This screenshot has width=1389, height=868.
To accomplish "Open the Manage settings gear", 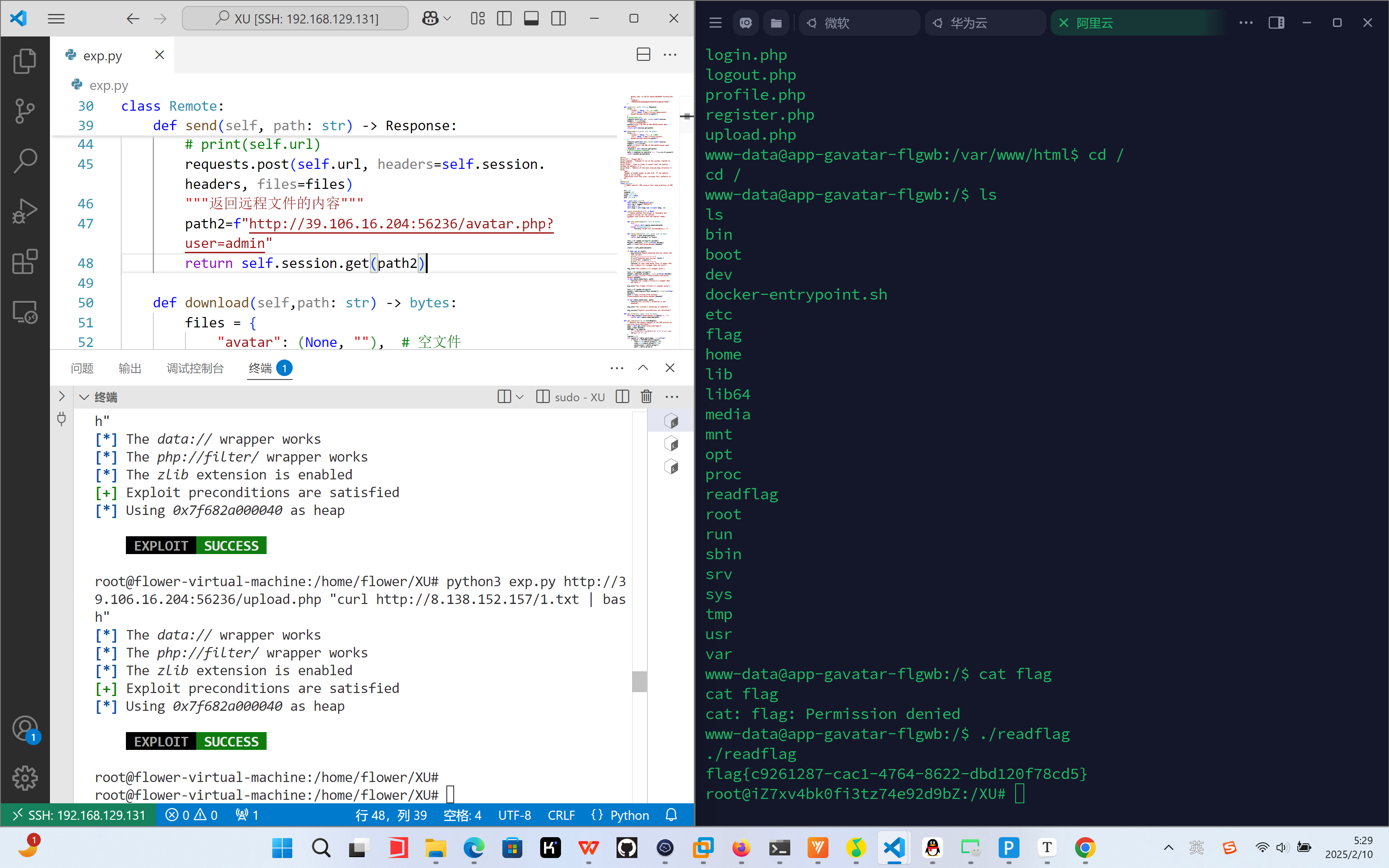I will click(x=25, y=778).
